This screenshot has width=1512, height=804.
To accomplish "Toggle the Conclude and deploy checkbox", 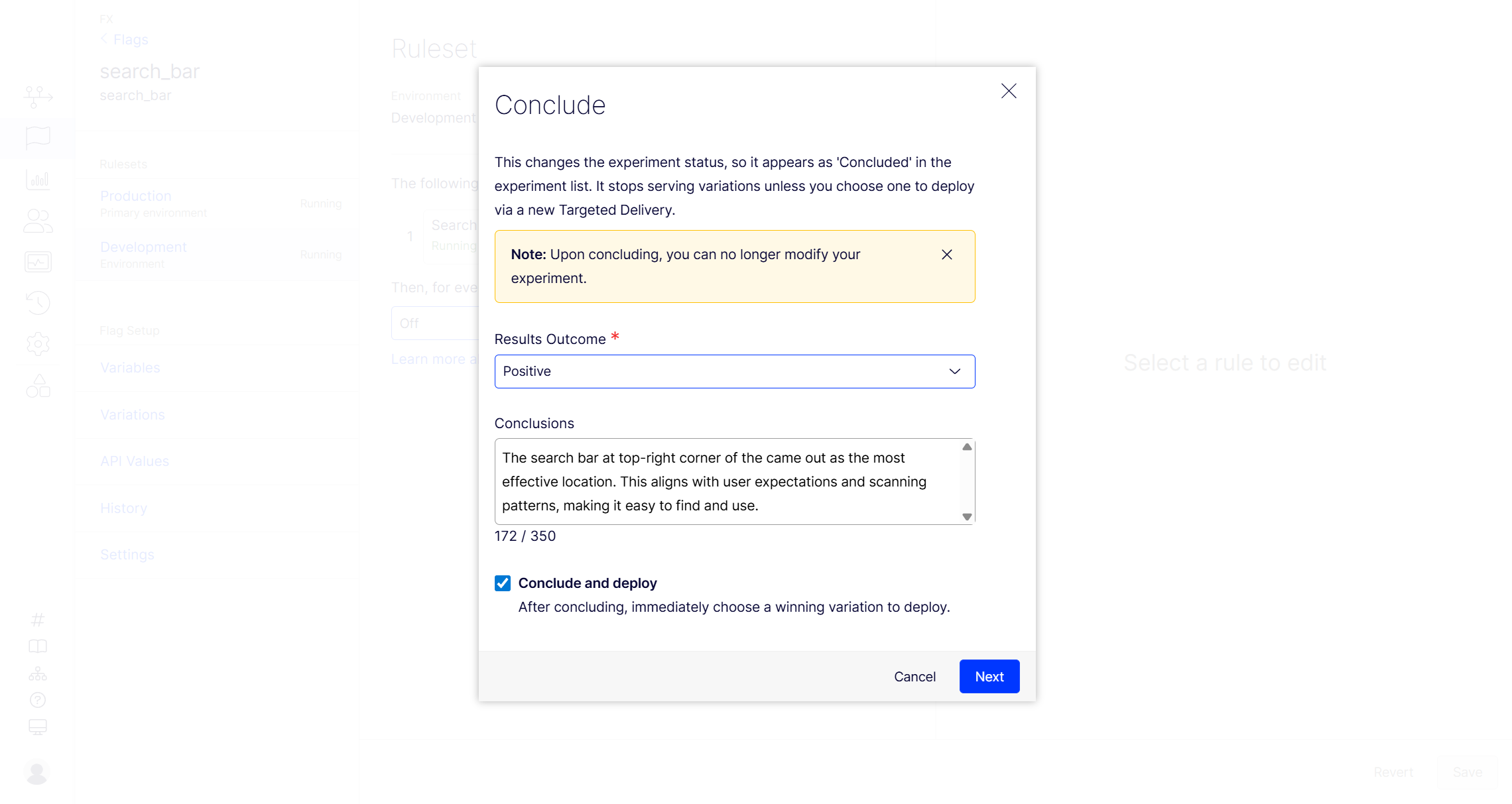I will (503, 583).
